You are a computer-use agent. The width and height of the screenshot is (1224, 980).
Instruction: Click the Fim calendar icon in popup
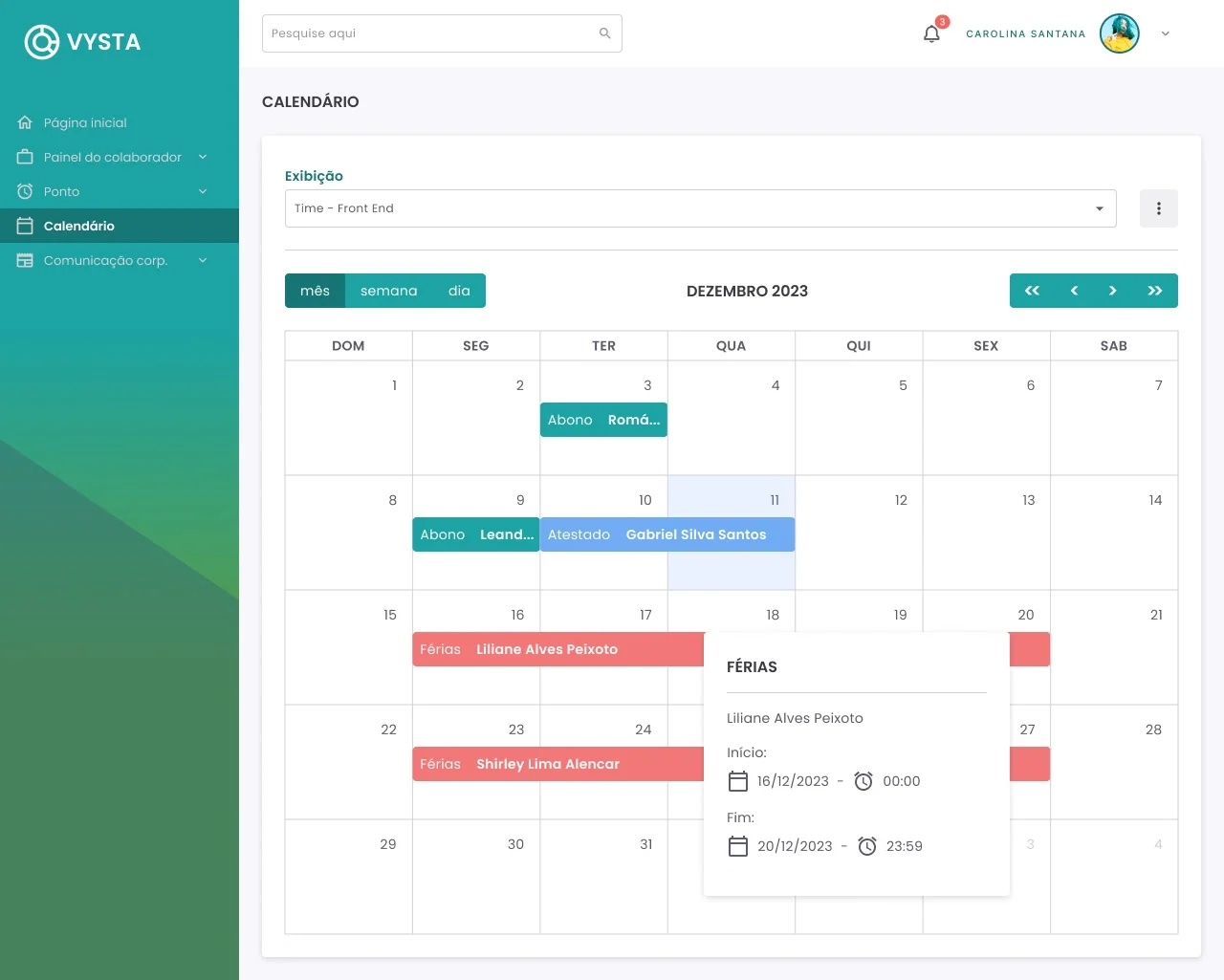point(738,846)
